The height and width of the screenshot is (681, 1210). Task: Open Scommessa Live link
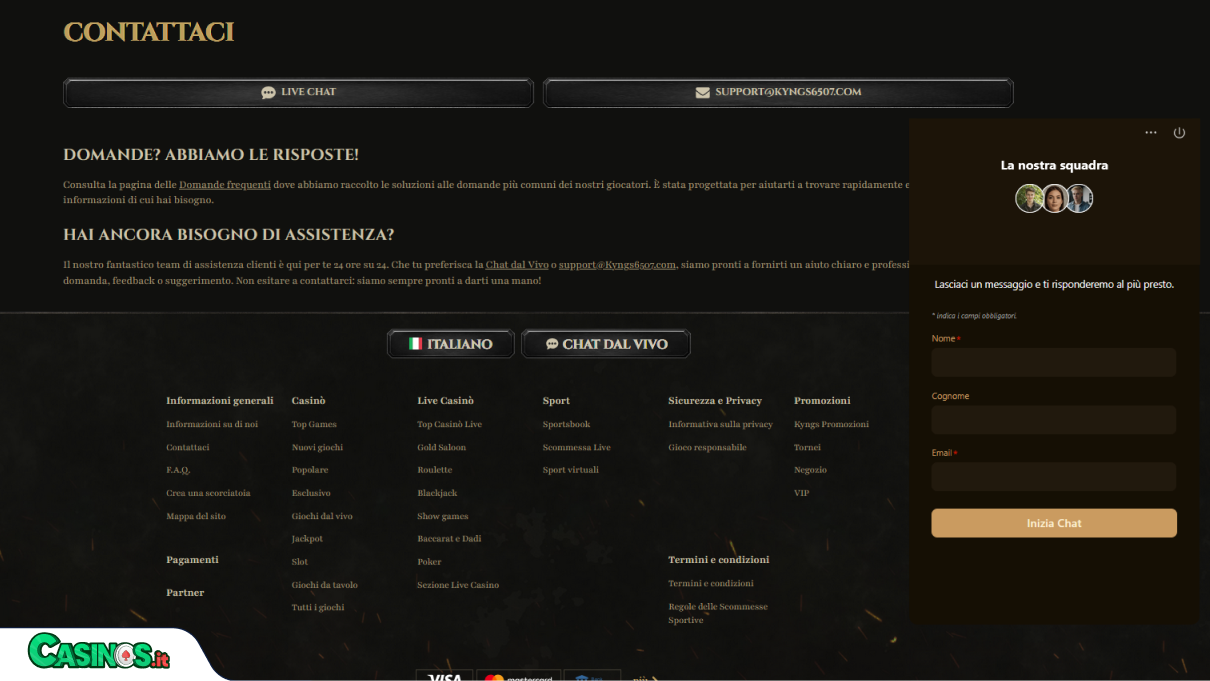coord(577,447)
